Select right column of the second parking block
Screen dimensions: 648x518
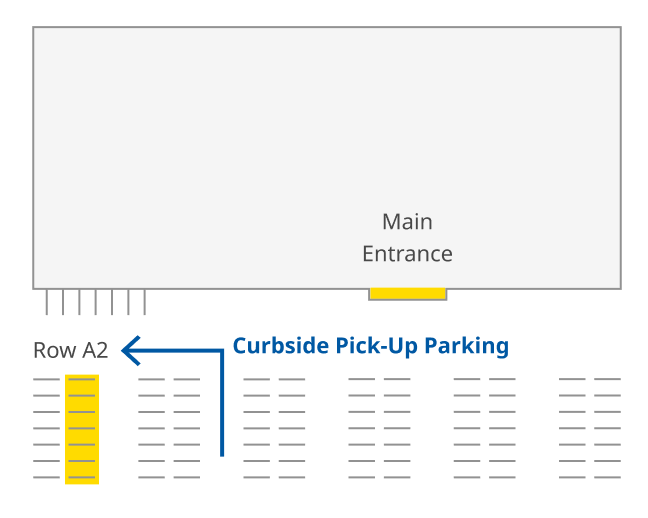[x=187, y=429]
